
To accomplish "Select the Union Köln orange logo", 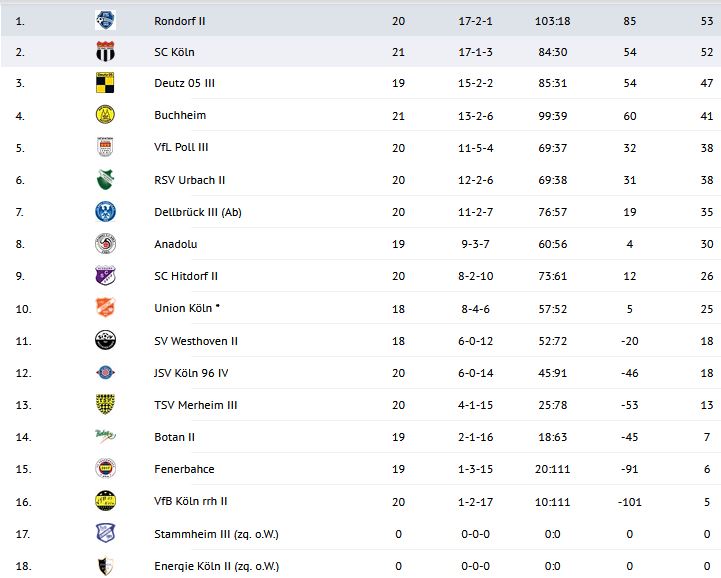I will [105, 308].
